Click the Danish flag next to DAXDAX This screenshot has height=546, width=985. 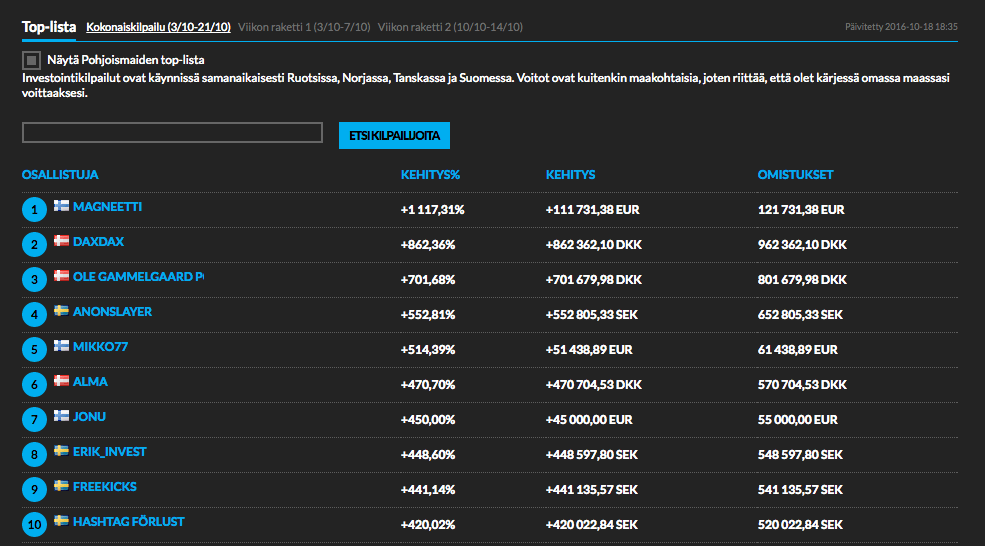click(x=62, y=241)
